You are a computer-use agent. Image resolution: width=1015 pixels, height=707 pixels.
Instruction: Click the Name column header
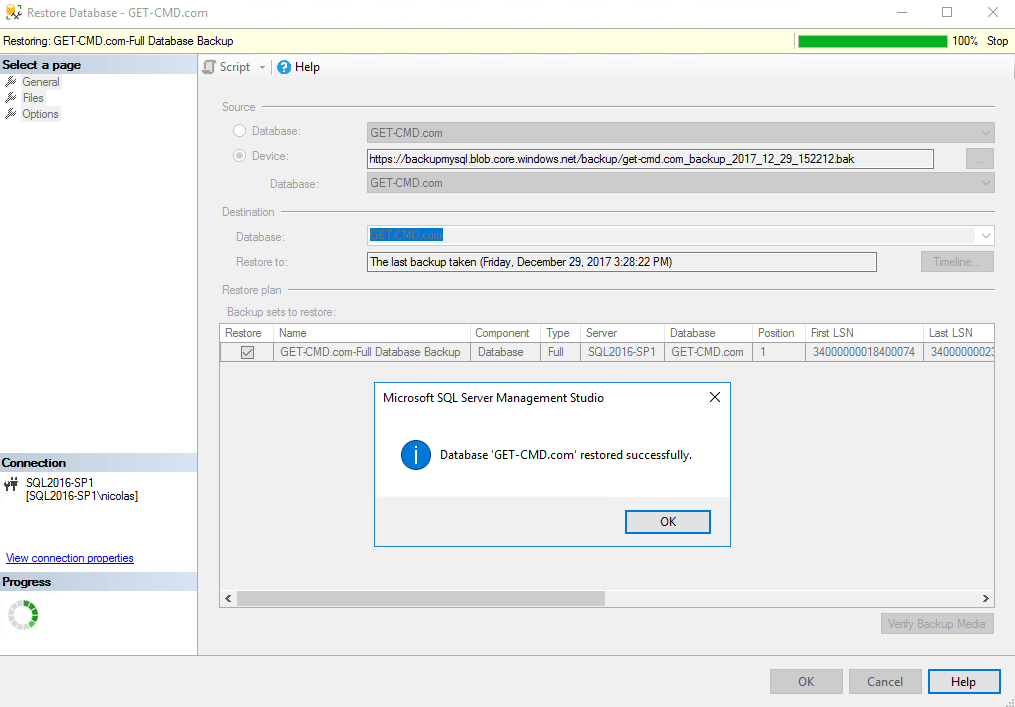(x=372, y=333)
